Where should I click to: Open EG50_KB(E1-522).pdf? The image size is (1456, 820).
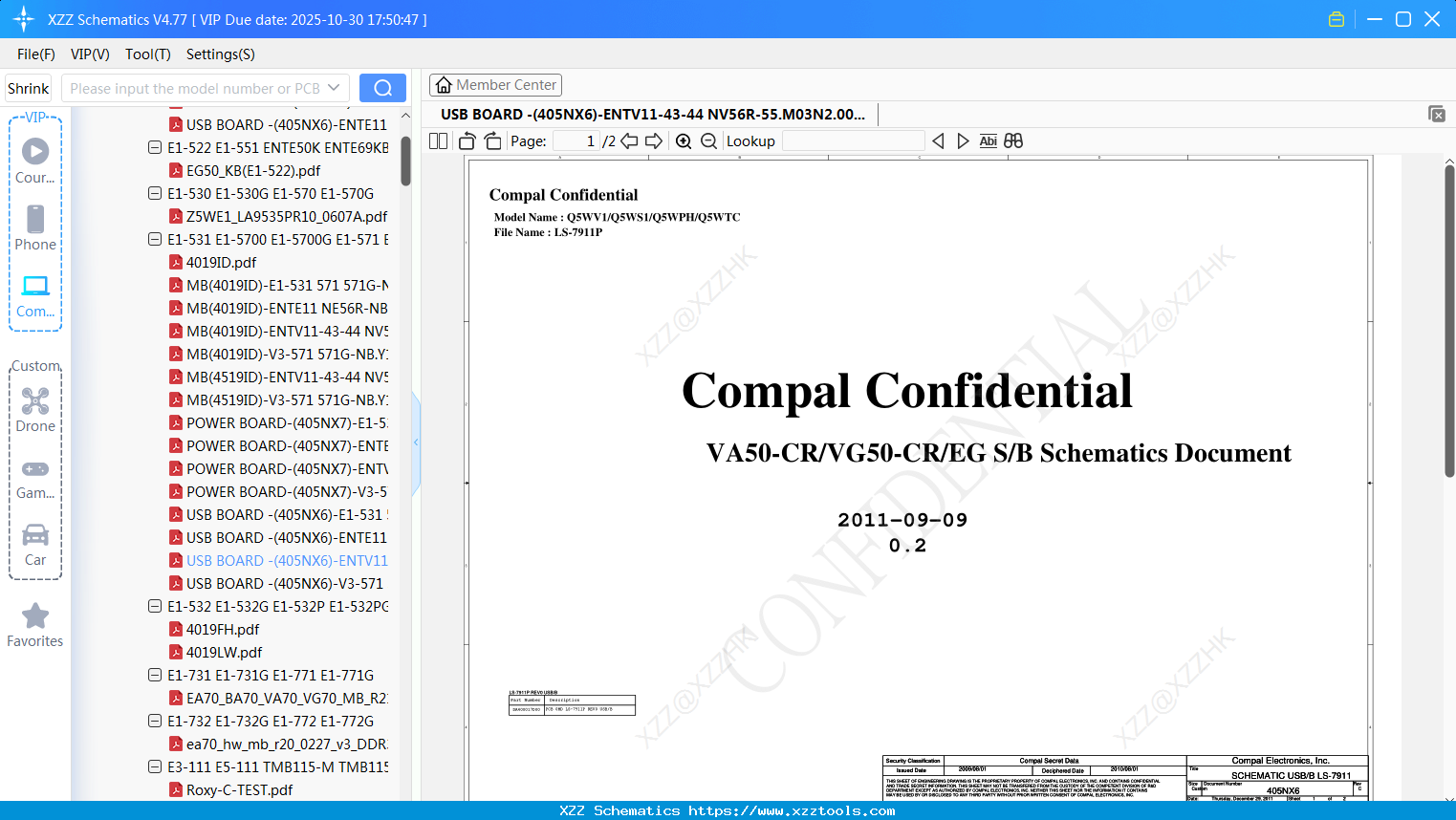pyautogui.click(x=253, y=170)
